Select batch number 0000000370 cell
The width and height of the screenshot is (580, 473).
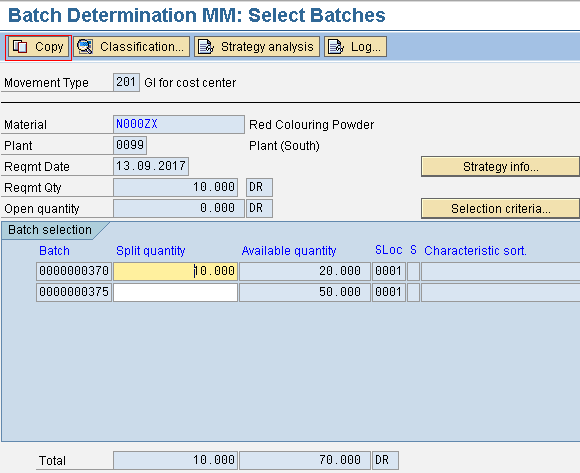74,271
